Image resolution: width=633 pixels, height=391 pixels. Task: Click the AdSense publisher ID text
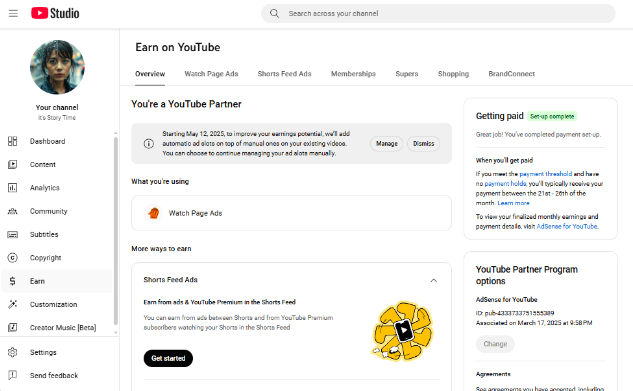point(515,313)
